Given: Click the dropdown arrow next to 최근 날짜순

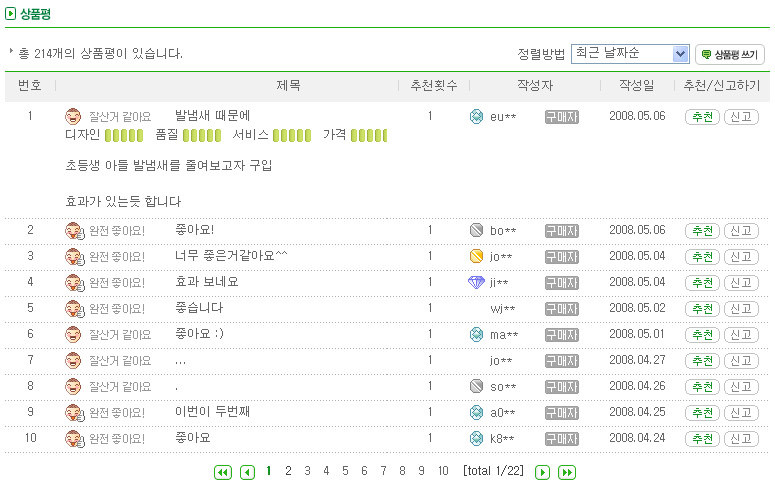Looking at the screenshot, I should coord(681,54).
